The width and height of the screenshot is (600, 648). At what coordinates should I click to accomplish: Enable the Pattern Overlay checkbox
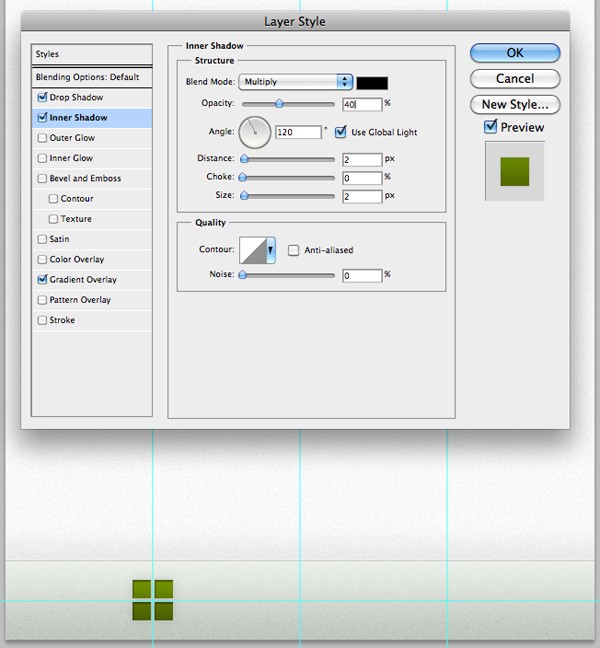[42, 300]
